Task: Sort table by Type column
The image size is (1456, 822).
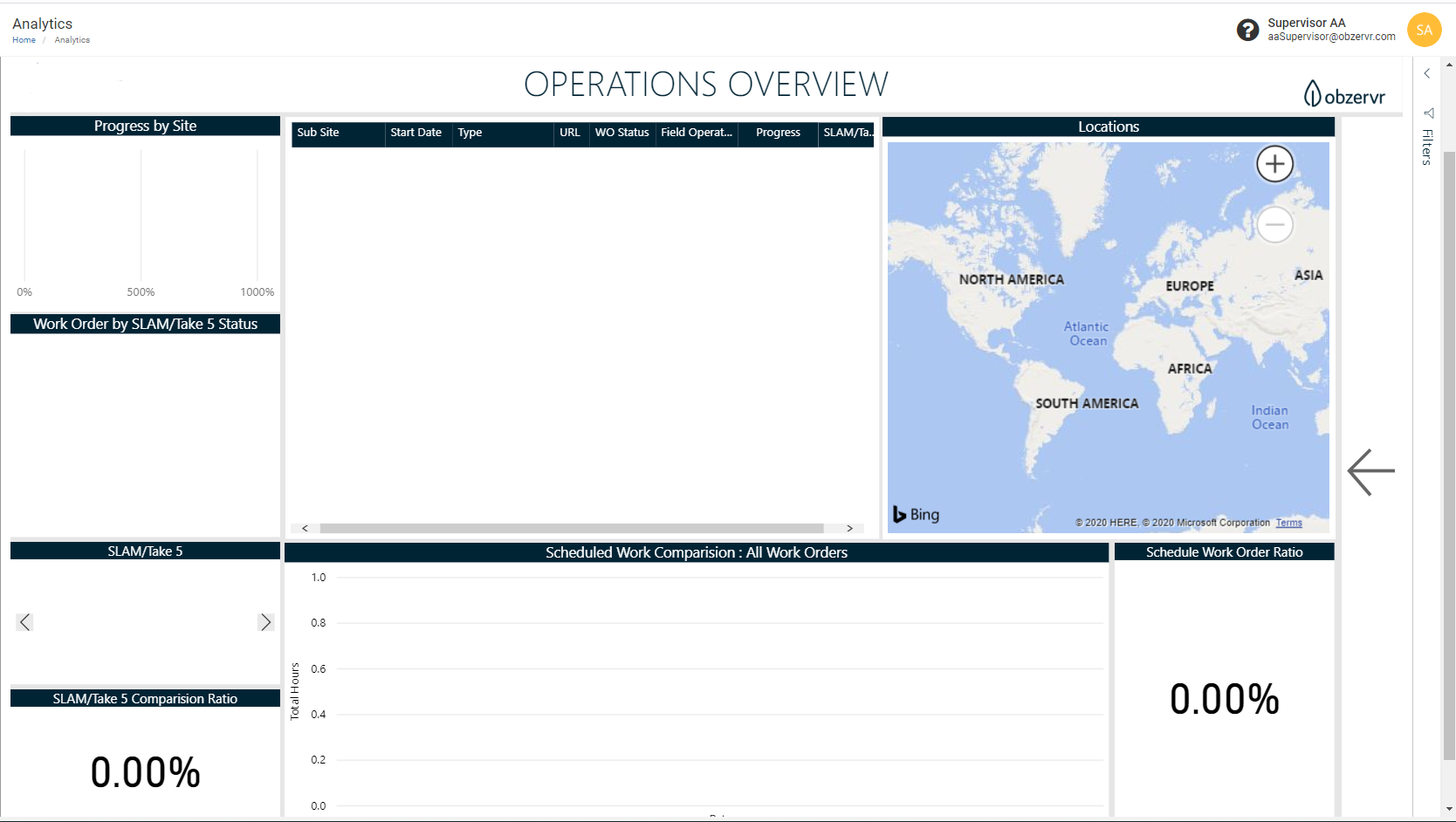Action: pyautogui.click(x=503, y=133)
